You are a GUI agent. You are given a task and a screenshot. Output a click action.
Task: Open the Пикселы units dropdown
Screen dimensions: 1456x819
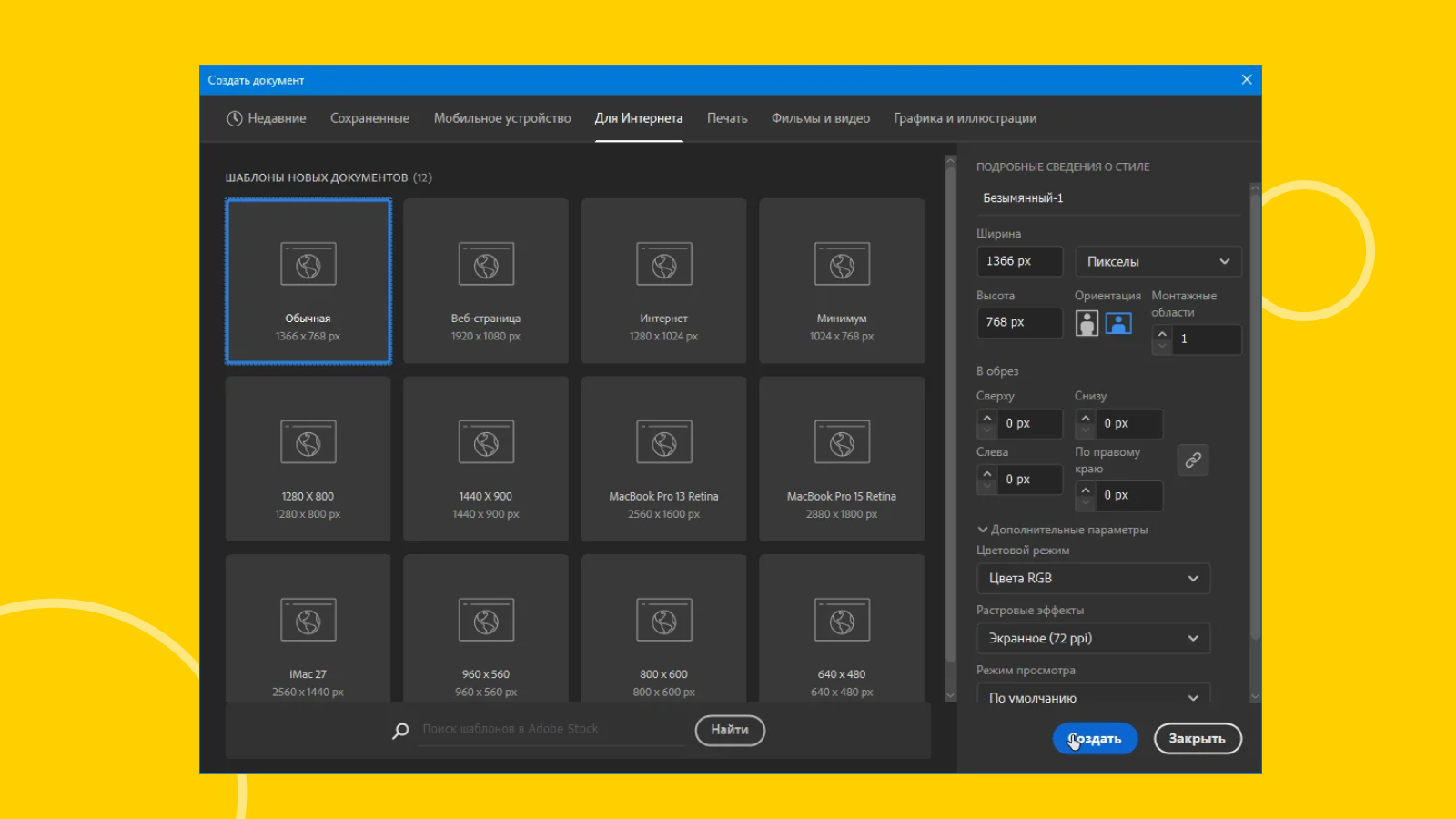[x=1158, y=262]
